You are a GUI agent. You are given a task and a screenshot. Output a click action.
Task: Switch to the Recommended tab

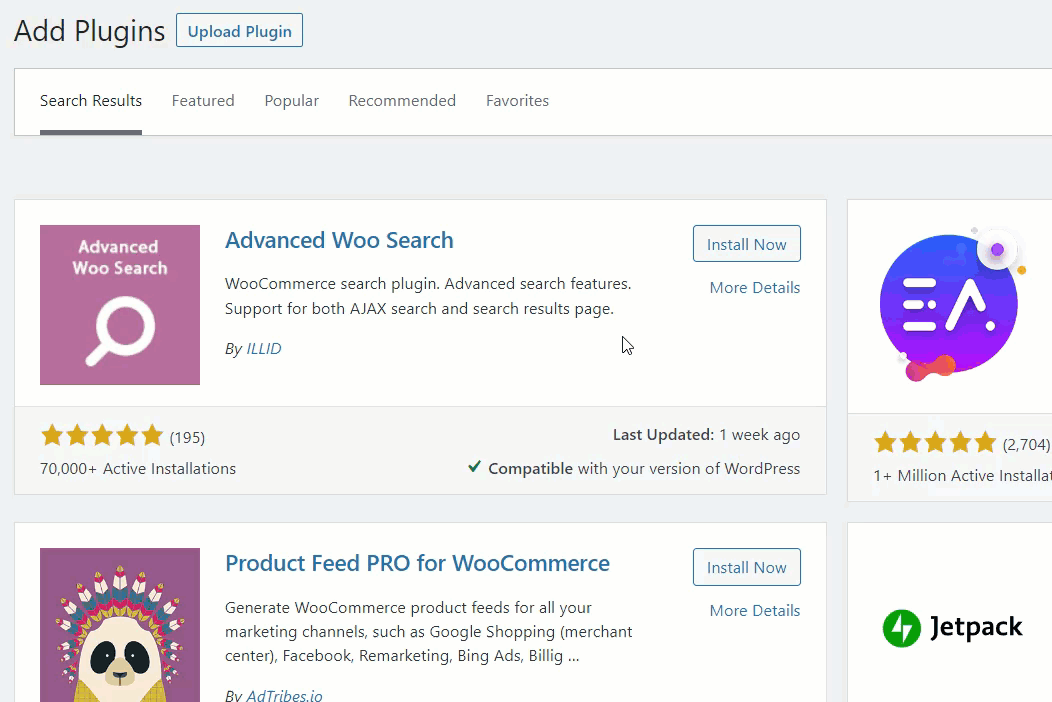pyautogui.click(x=402, y=101)
